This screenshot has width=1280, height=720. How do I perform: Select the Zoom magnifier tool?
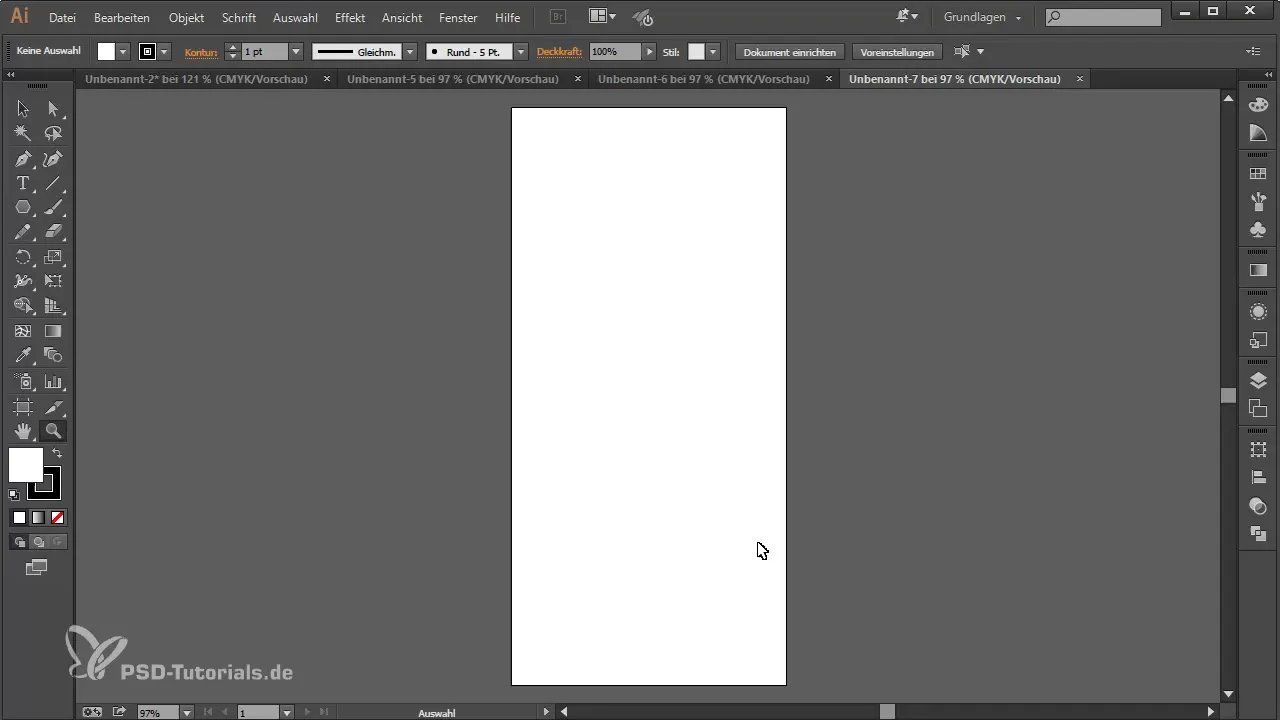[53, 431]
